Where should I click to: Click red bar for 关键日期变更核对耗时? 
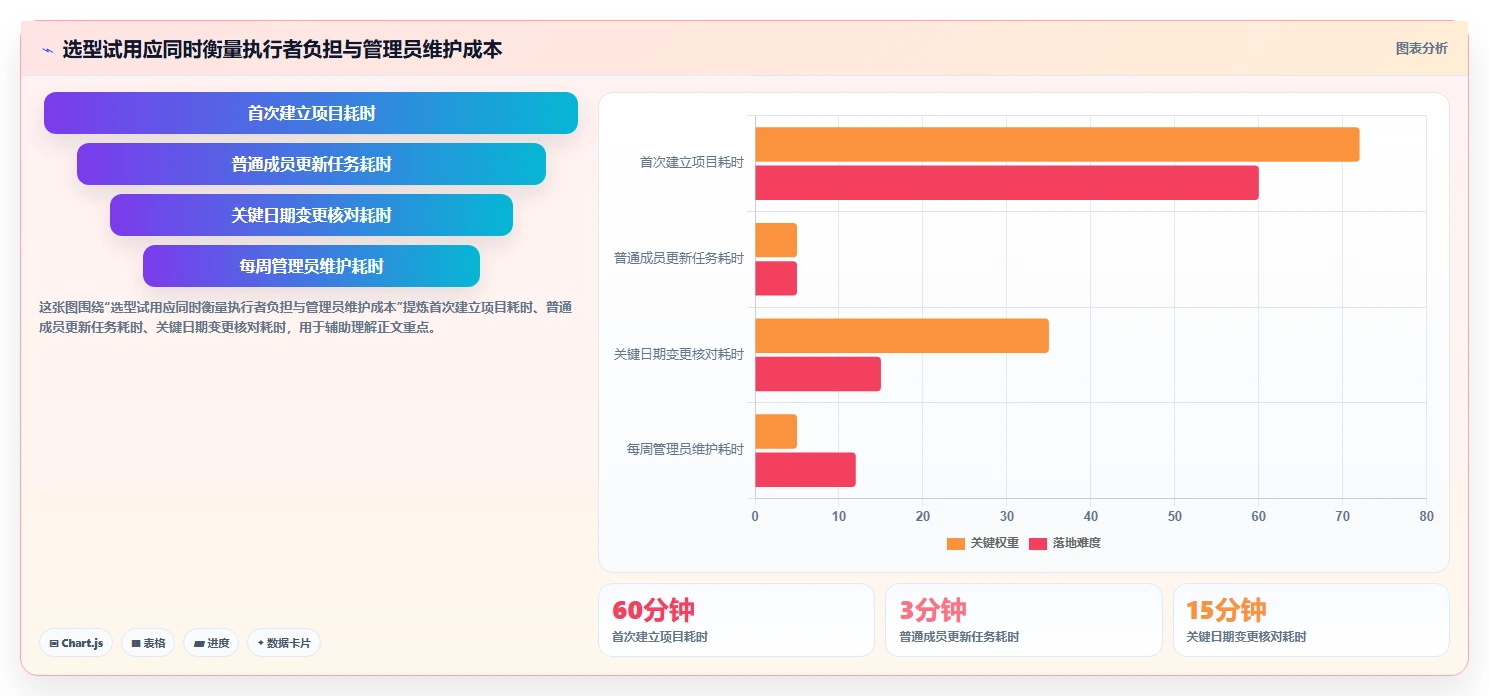(x=818, y=374)
